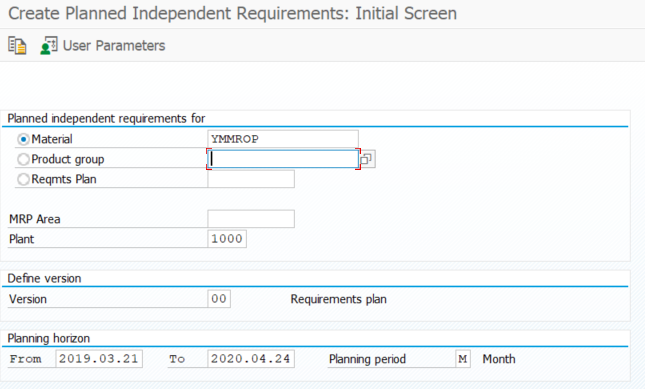Click the Plant field showing 1000

coord(227,239)
